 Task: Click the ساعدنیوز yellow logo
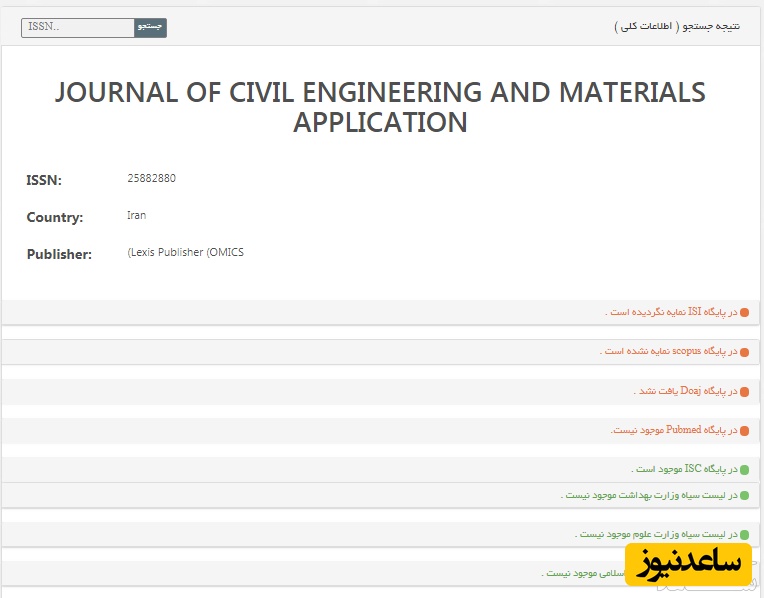click(x=687, y=565)
